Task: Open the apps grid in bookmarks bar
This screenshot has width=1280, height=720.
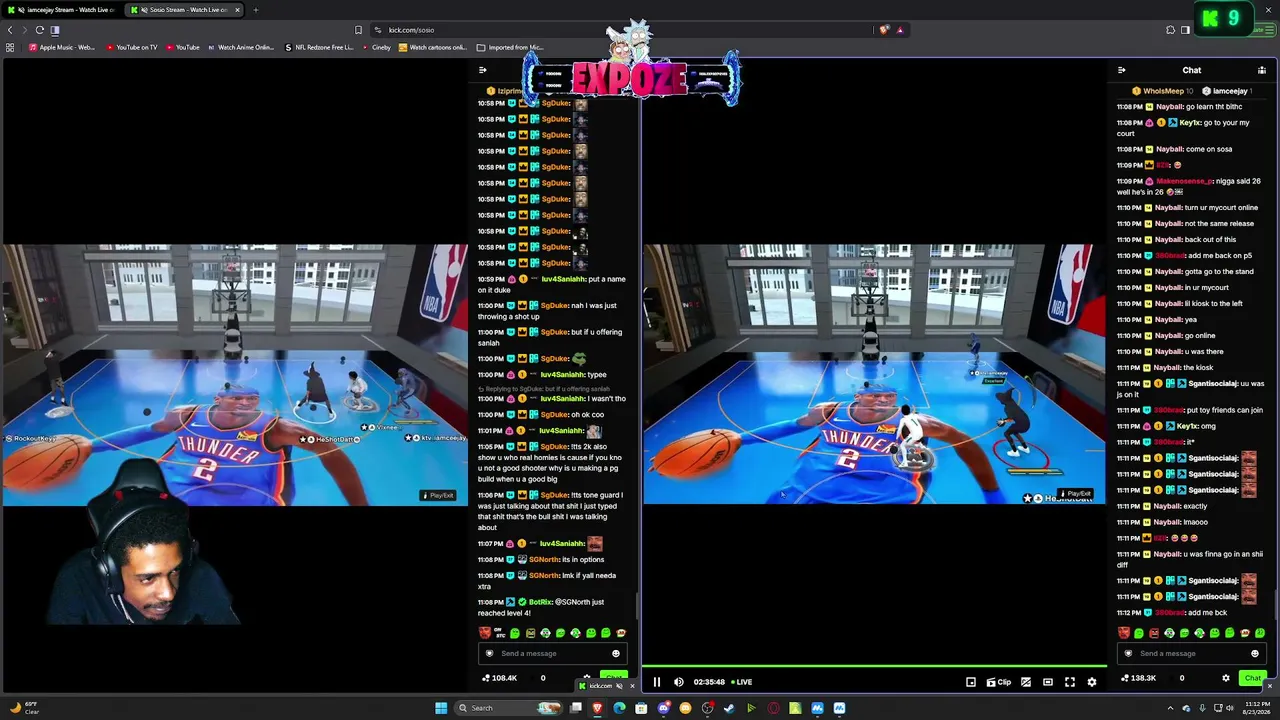Action: [10, 47]
